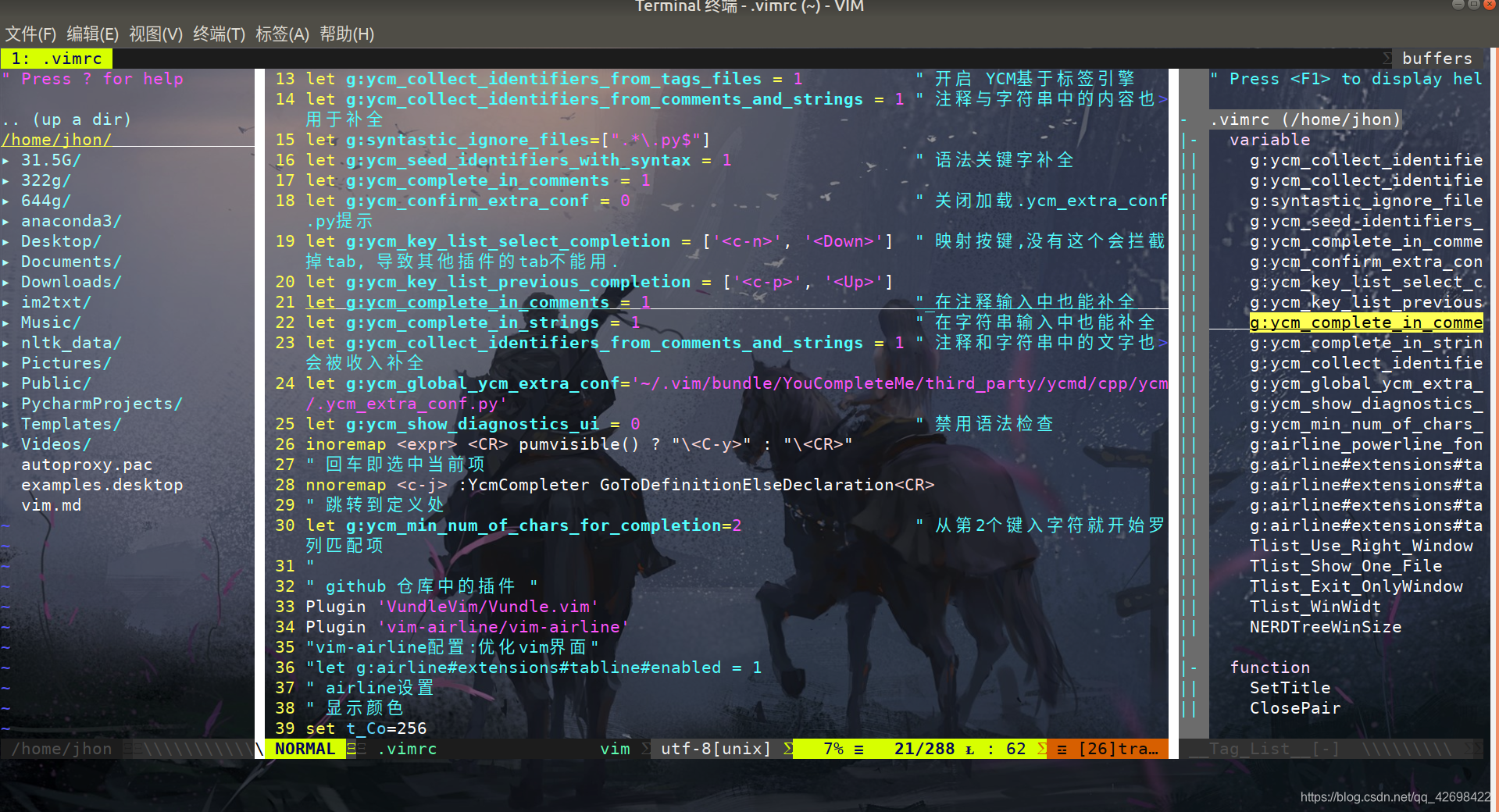
Task: Jump to g:ycm_key_list_select_c tag
Action: tap(1366, 282)
